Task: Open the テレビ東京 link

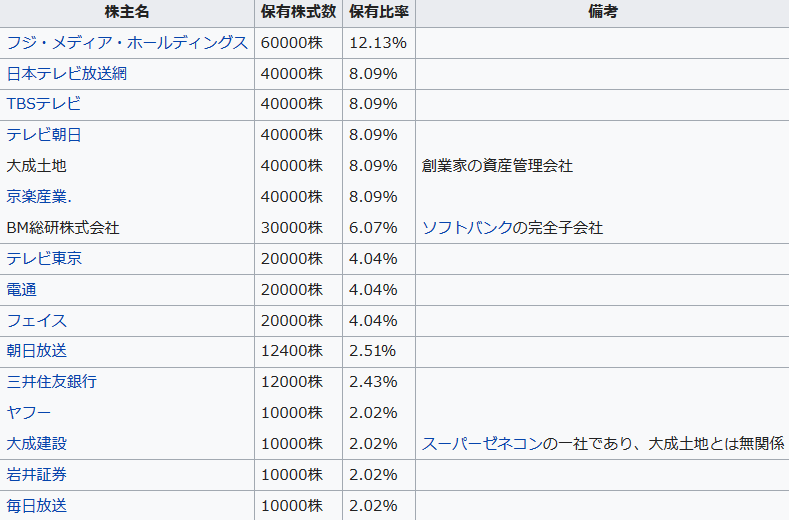Action: coord(44,259)
